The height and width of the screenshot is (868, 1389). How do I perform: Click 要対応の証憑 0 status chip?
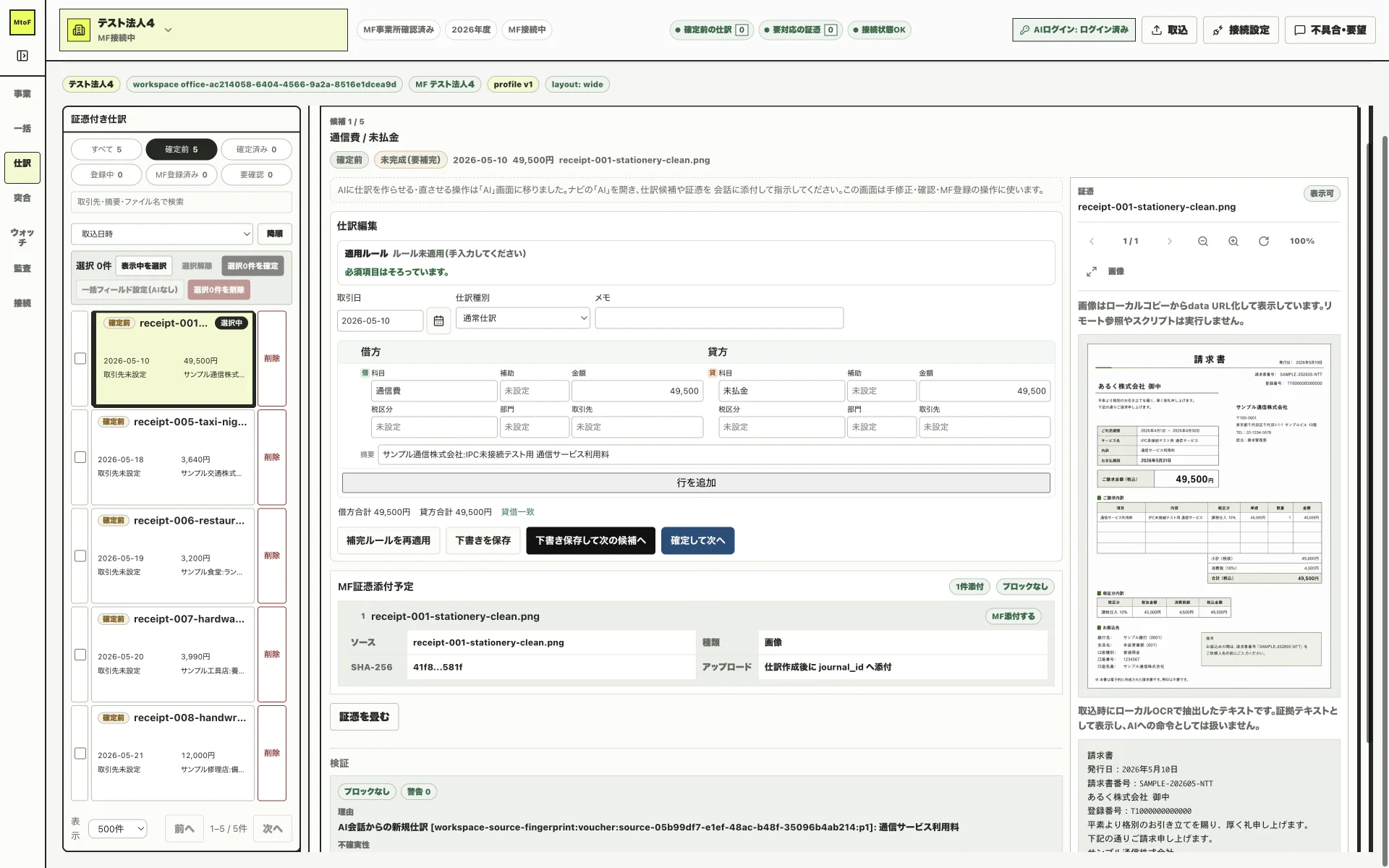pyautogui.click(x=800, y=30)
